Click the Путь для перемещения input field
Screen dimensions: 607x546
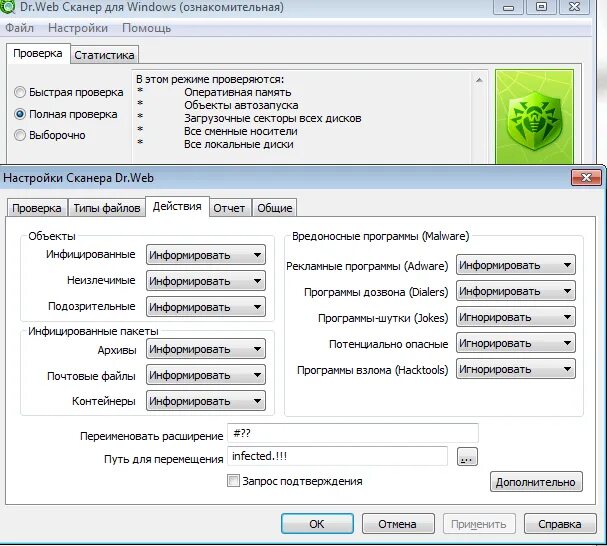(337, 456)
